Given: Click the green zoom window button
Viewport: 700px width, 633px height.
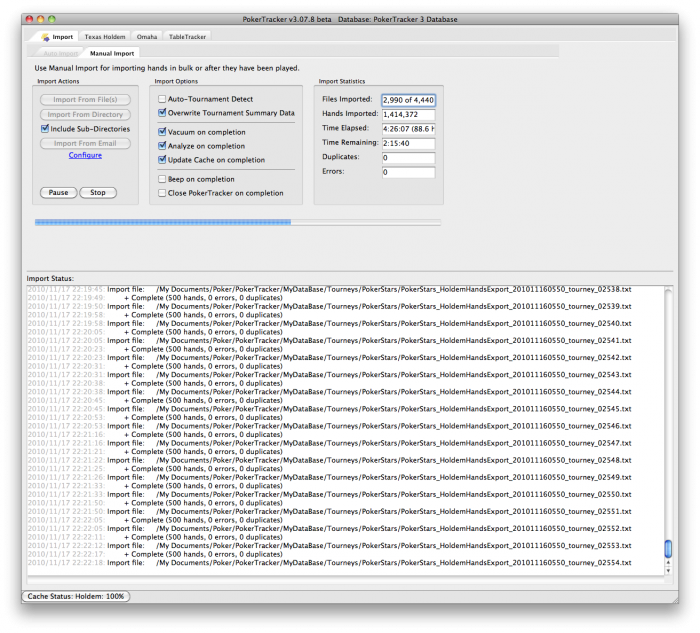Looking at the screenshot, I should pos(52,19).
